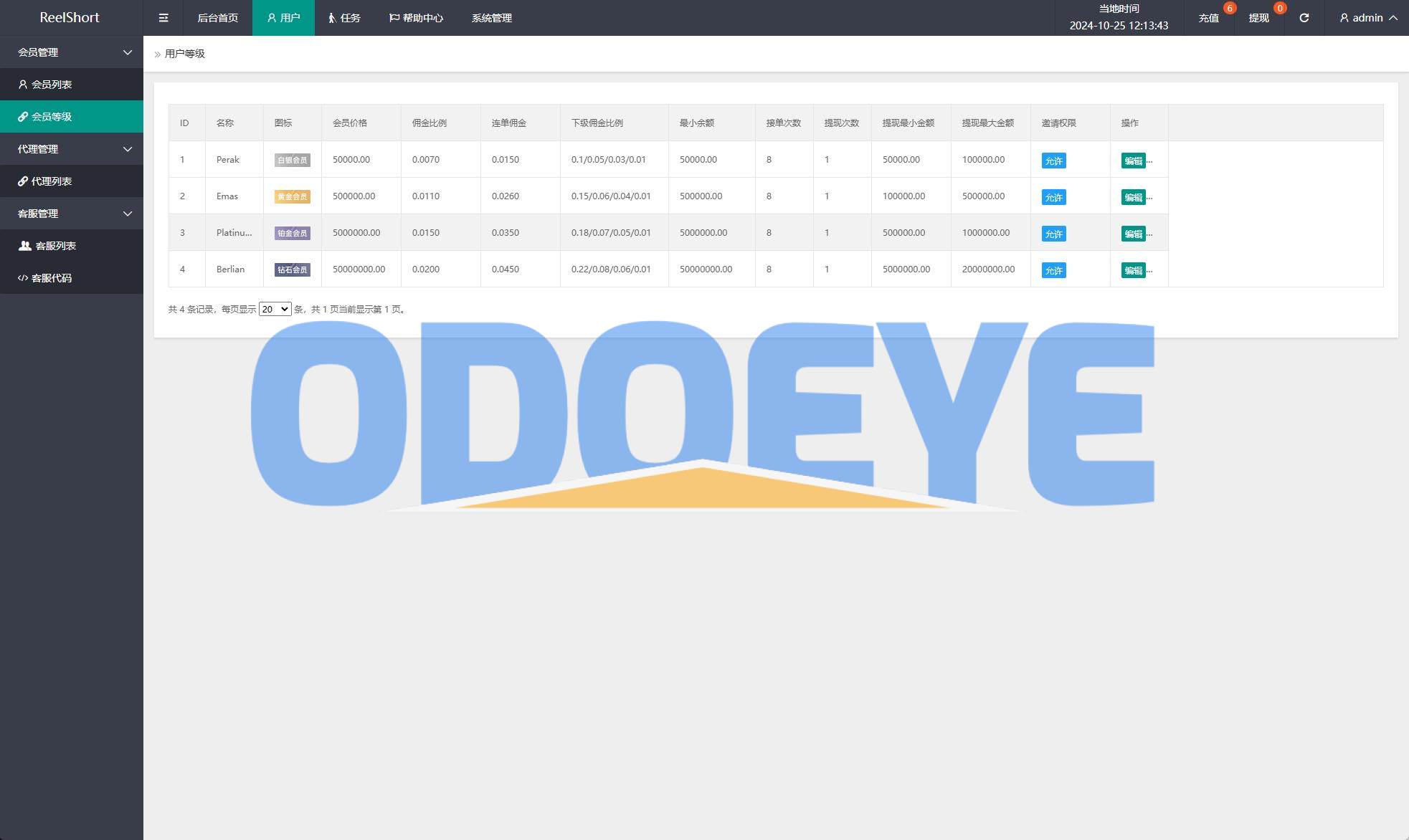Open 客服列表 in sidebar
Viewport: 1409px width, 840px height.
coord(72,246)
